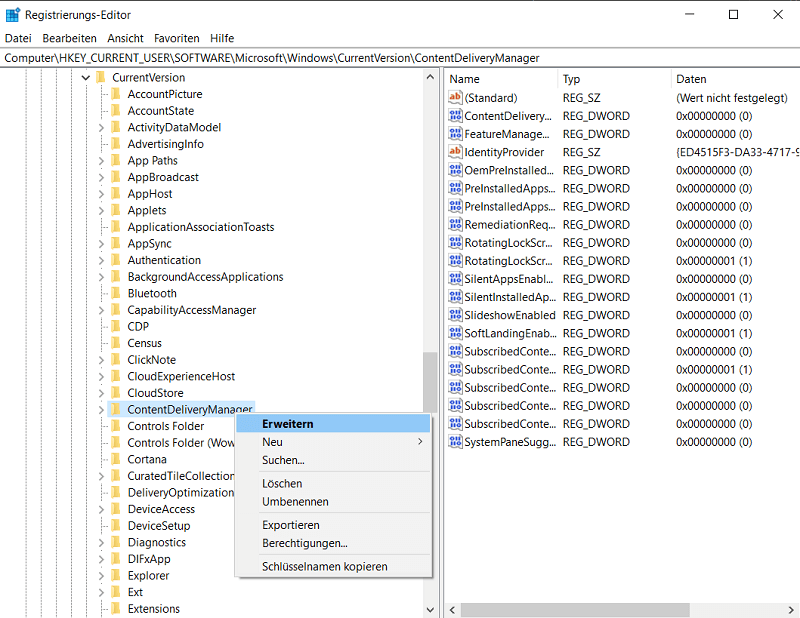Click the ApplicationAssociationToasts folder icon
Screen dimensions: 800x618
[x=116, y=227]
